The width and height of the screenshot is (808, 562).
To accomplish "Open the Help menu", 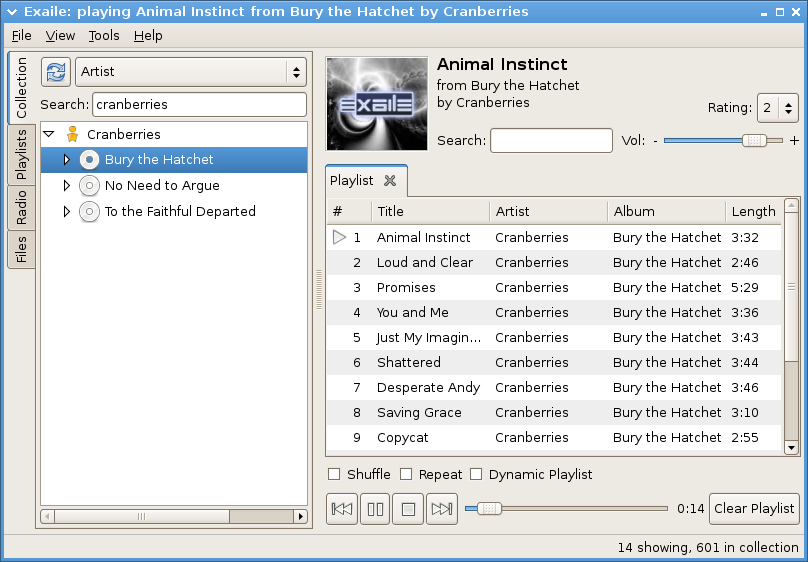I will [148, 36].
